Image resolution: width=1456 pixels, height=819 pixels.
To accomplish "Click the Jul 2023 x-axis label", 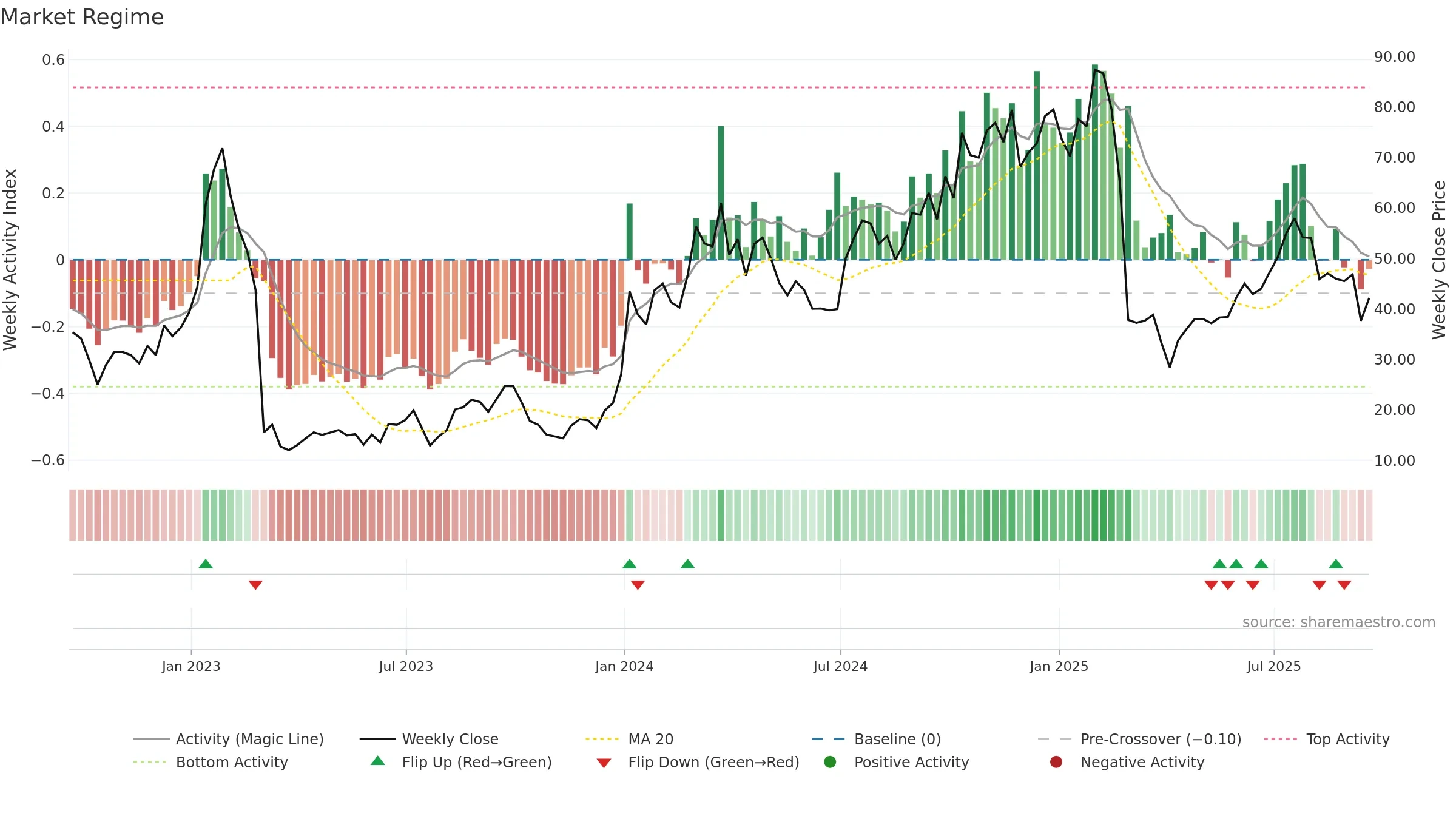I will pos(406,666).
